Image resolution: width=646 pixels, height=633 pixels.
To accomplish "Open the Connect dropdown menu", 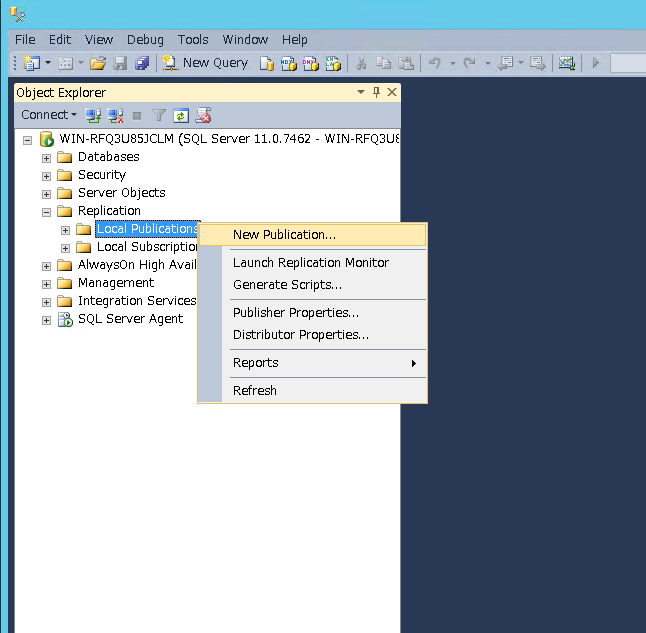I will click(49, 115).
